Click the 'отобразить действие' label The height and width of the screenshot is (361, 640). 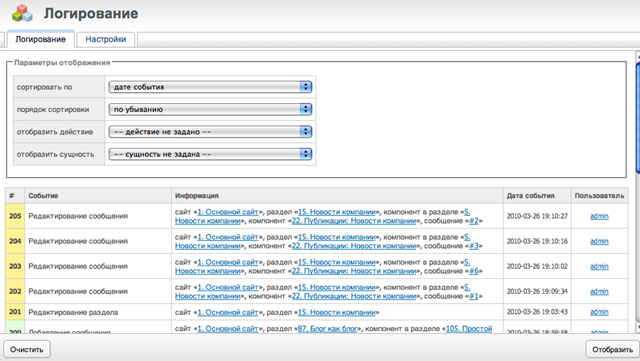(x=55, y=132)
